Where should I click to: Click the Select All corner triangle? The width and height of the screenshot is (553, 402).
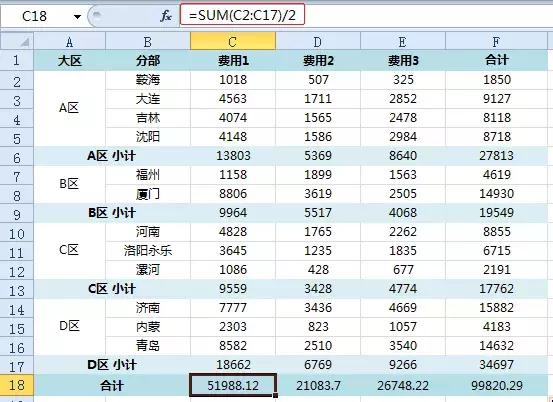(17, 41)
